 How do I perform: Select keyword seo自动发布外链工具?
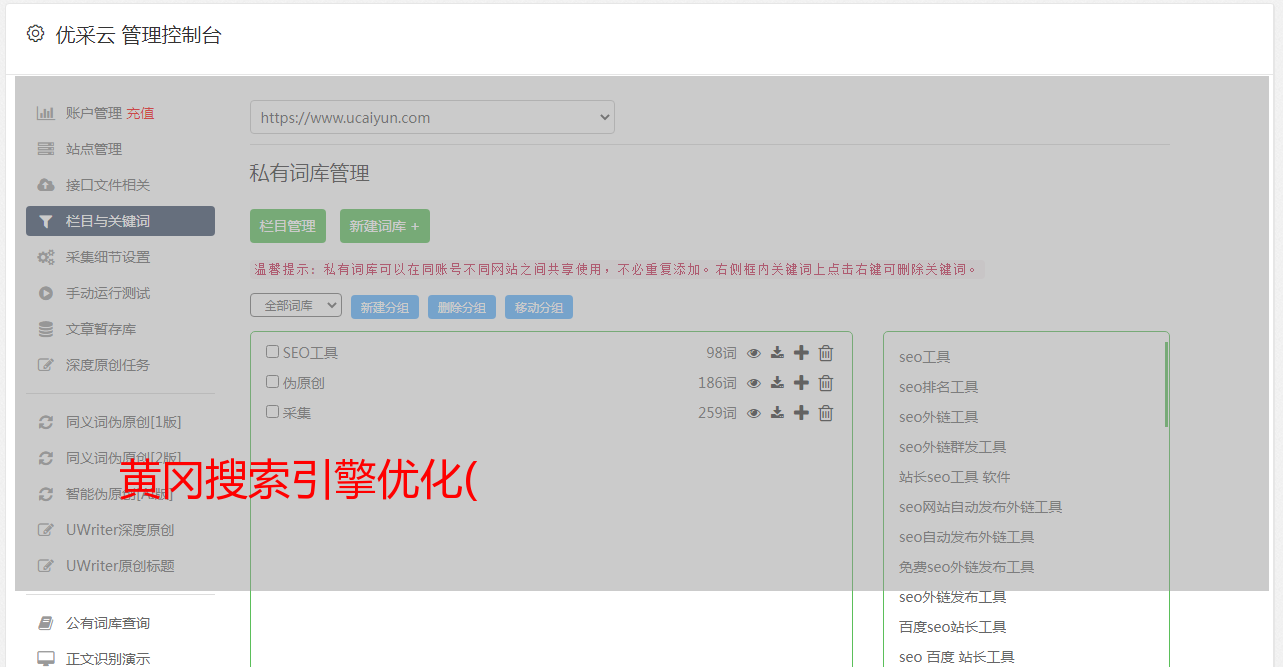point(966,537)
